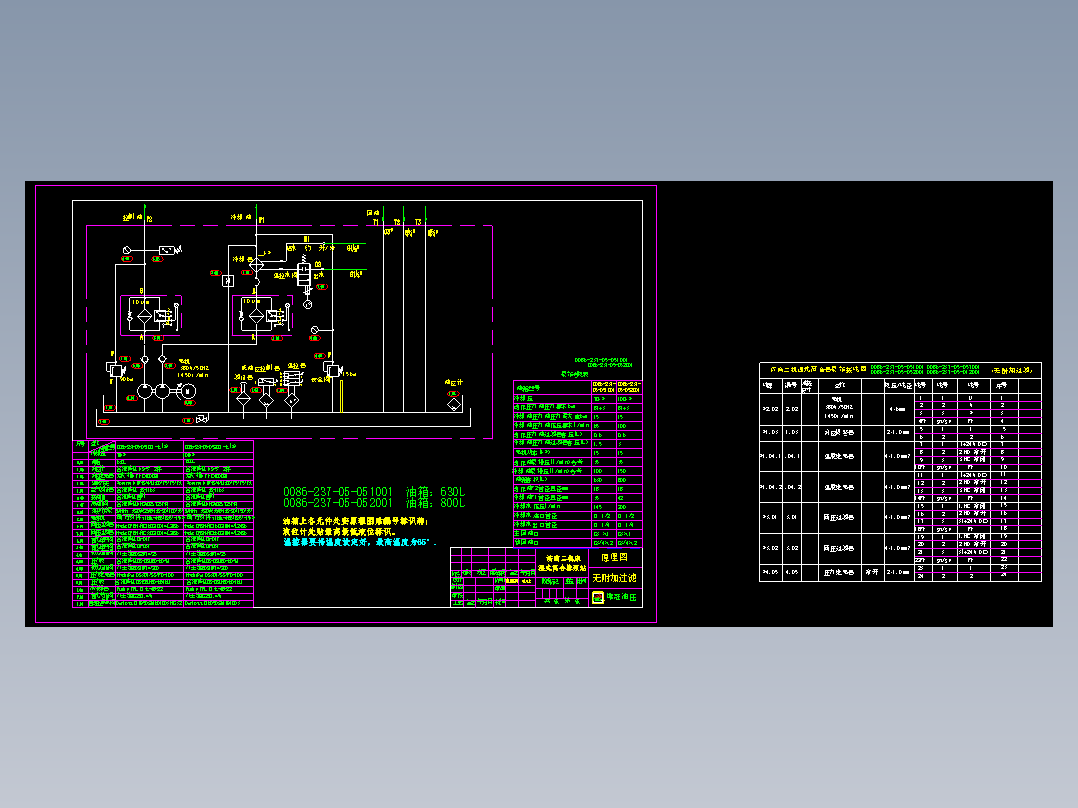Viewport: 1078px width, 808px height.
Task: Select the round gauge below the solenoid valve
Action: tap(307, 304)
